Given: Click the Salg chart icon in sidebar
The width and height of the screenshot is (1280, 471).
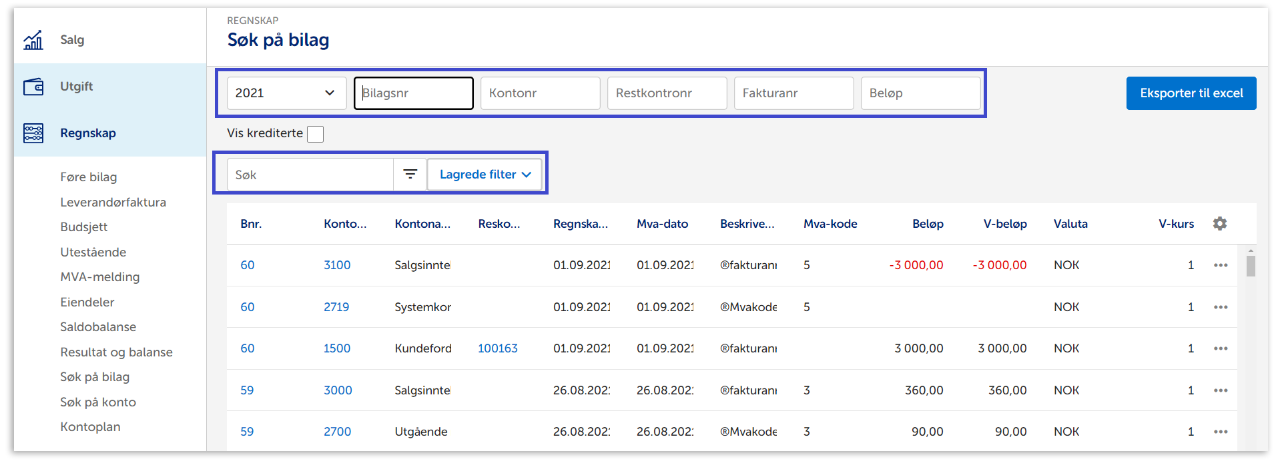Looking at the screenshot, I should (33, 41).
